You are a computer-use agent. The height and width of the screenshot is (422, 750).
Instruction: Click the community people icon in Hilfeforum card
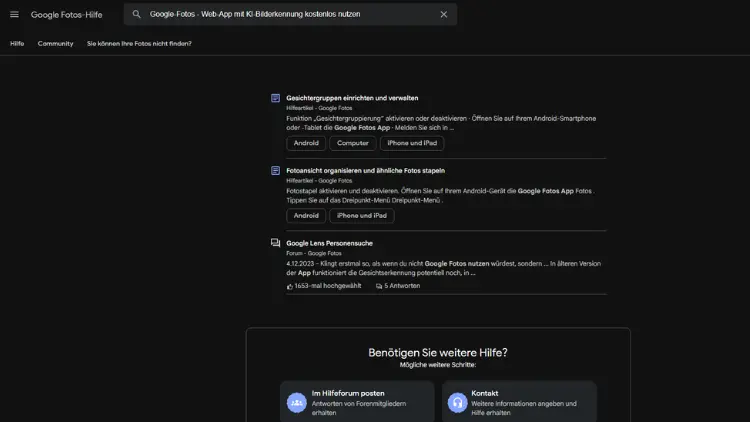click(x=297, y=403)
